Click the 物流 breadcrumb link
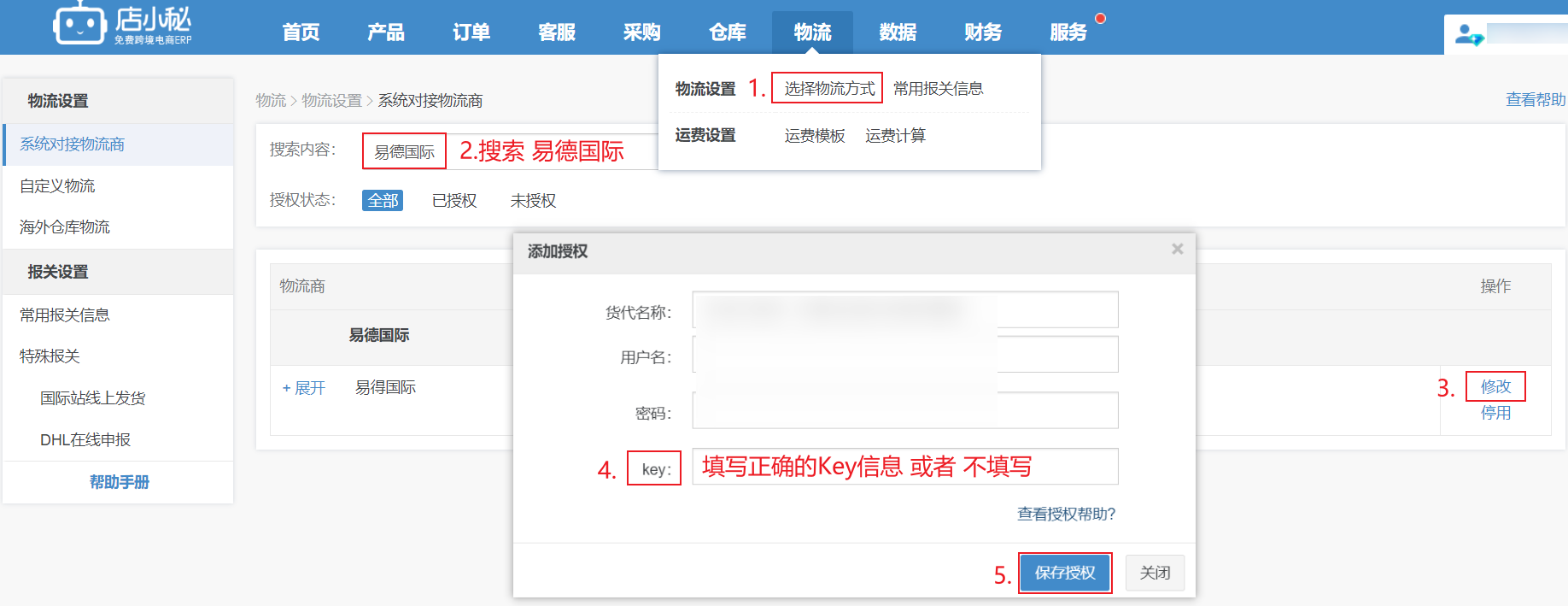Screen dimensions: 1568x606 click(x=271, y=100)
